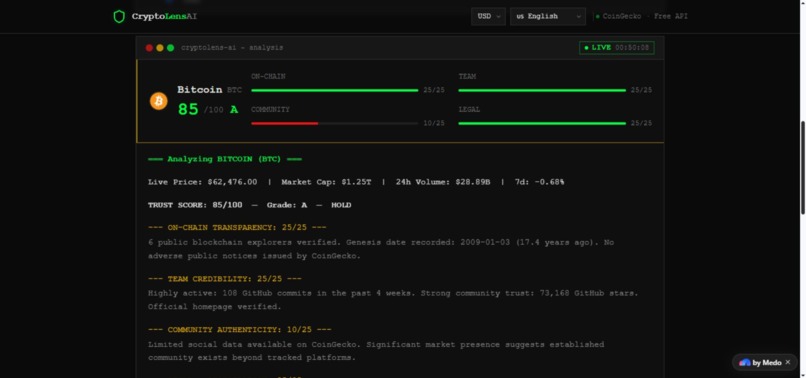Click the ON-CHAIN green progress bar

[x=335, y=91]
